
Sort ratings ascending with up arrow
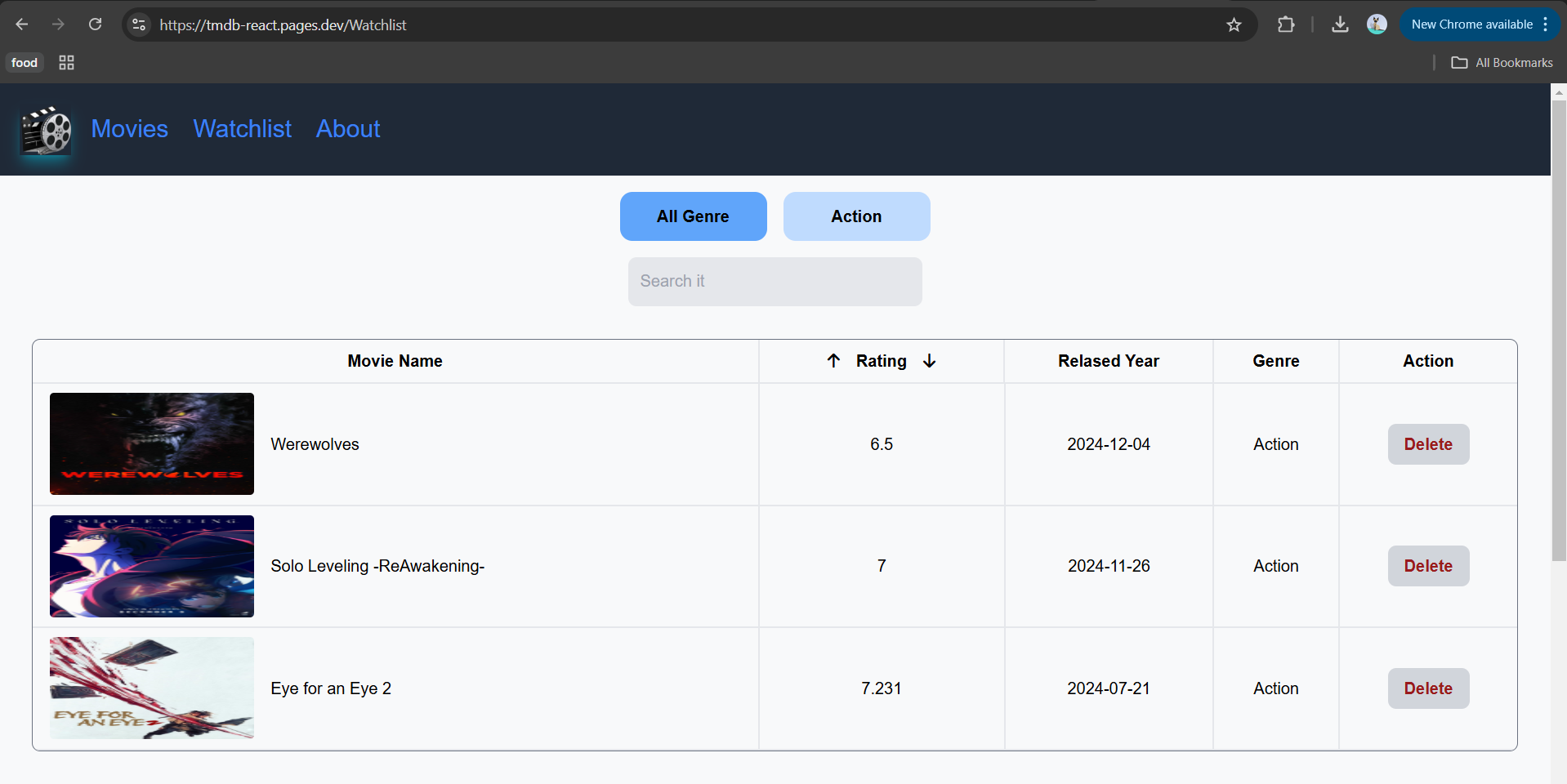pyautogui.click(x=833, y=361)
